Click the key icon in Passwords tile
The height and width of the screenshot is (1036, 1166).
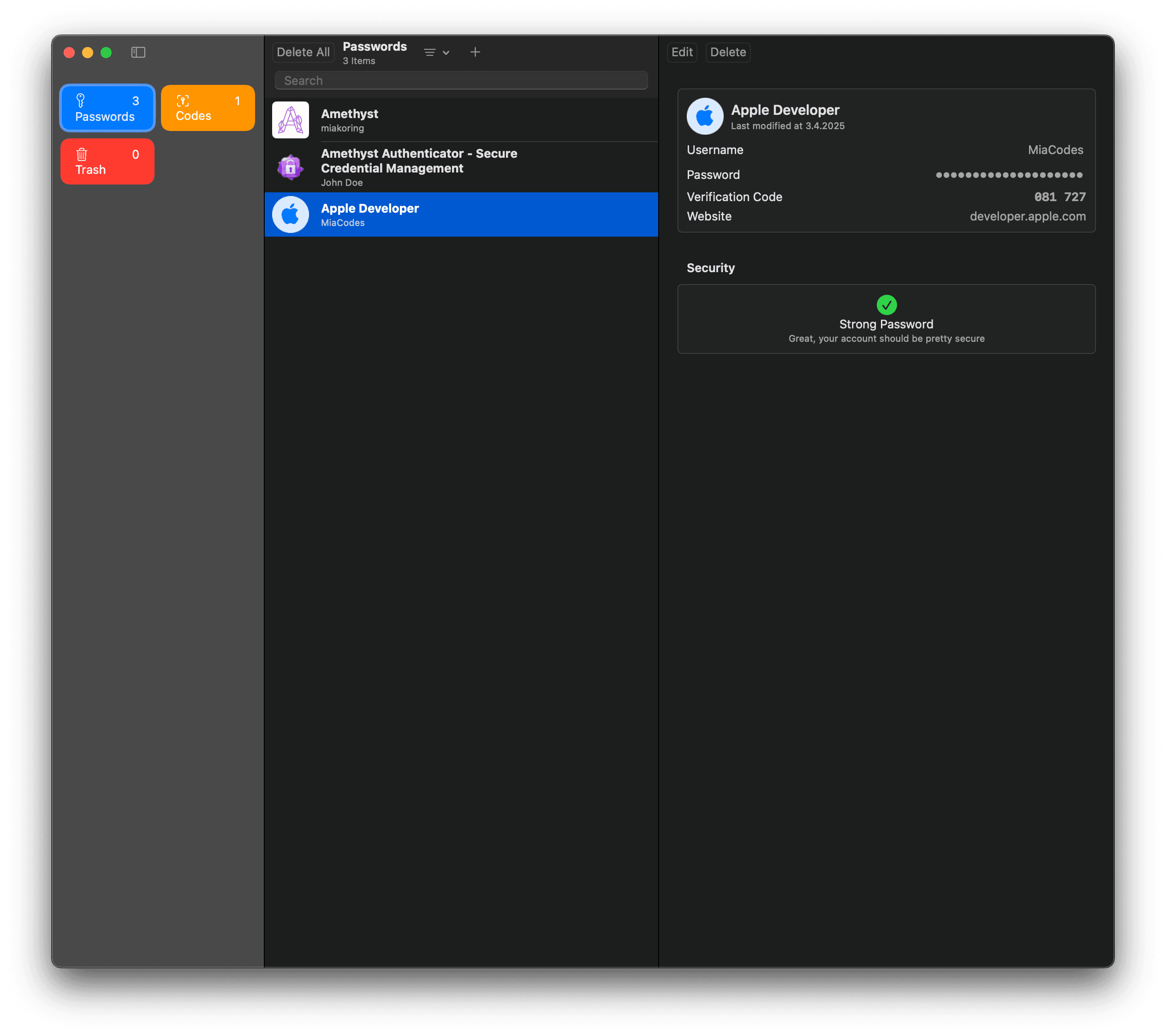tap(80, 101)
